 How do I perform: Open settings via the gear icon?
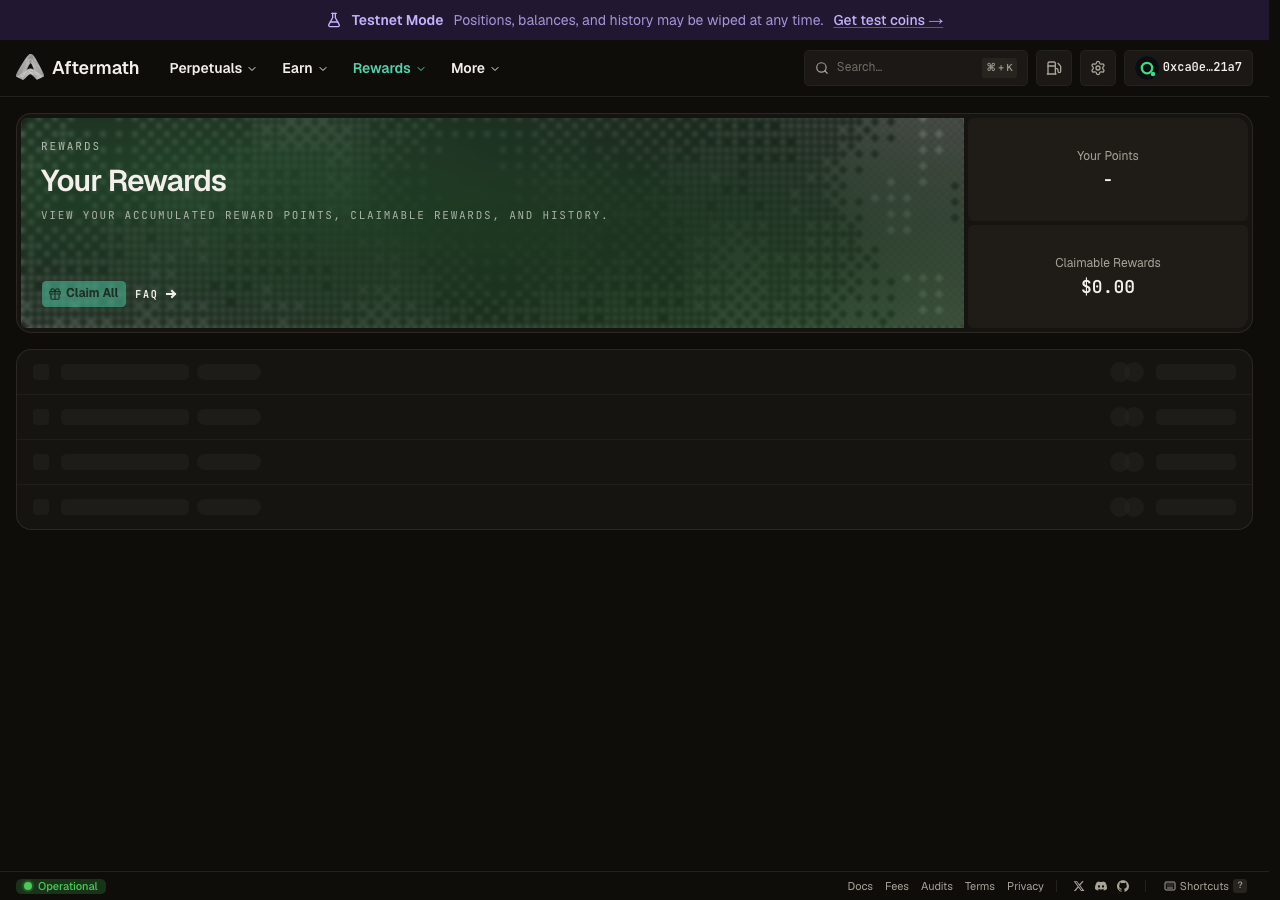coord(1098,68)
